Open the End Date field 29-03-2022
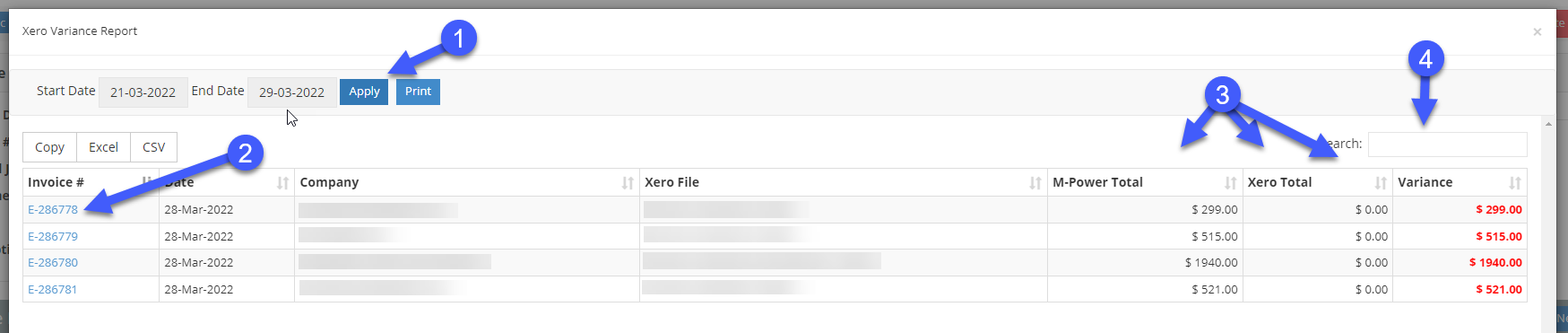The height and width of the screenshot is (333, 1568). pos(292,92)
